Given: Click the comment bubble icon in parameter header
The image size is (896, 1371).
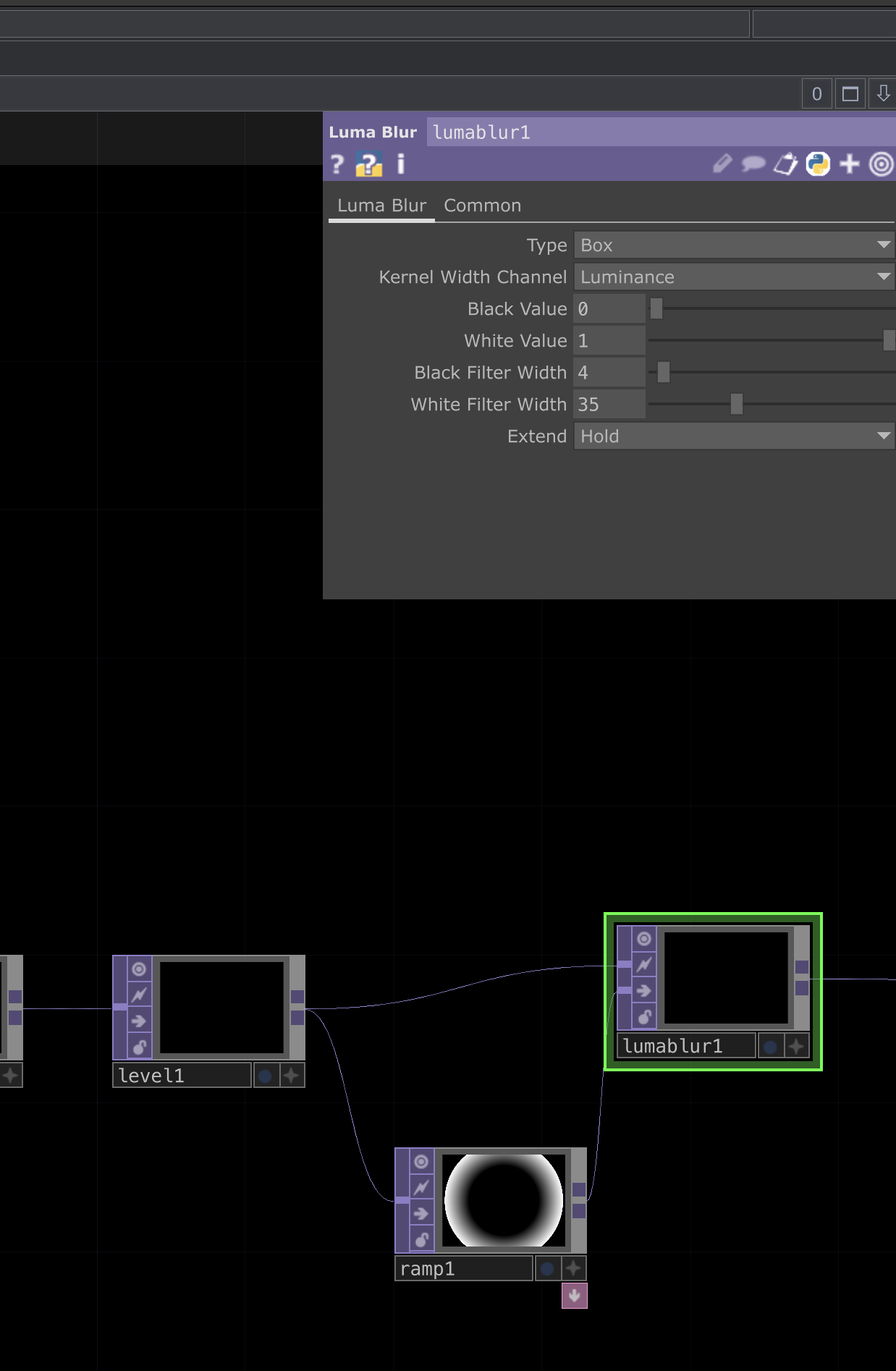Looking at the screenshot, I should pyautogui.click(x=753, y=164).
